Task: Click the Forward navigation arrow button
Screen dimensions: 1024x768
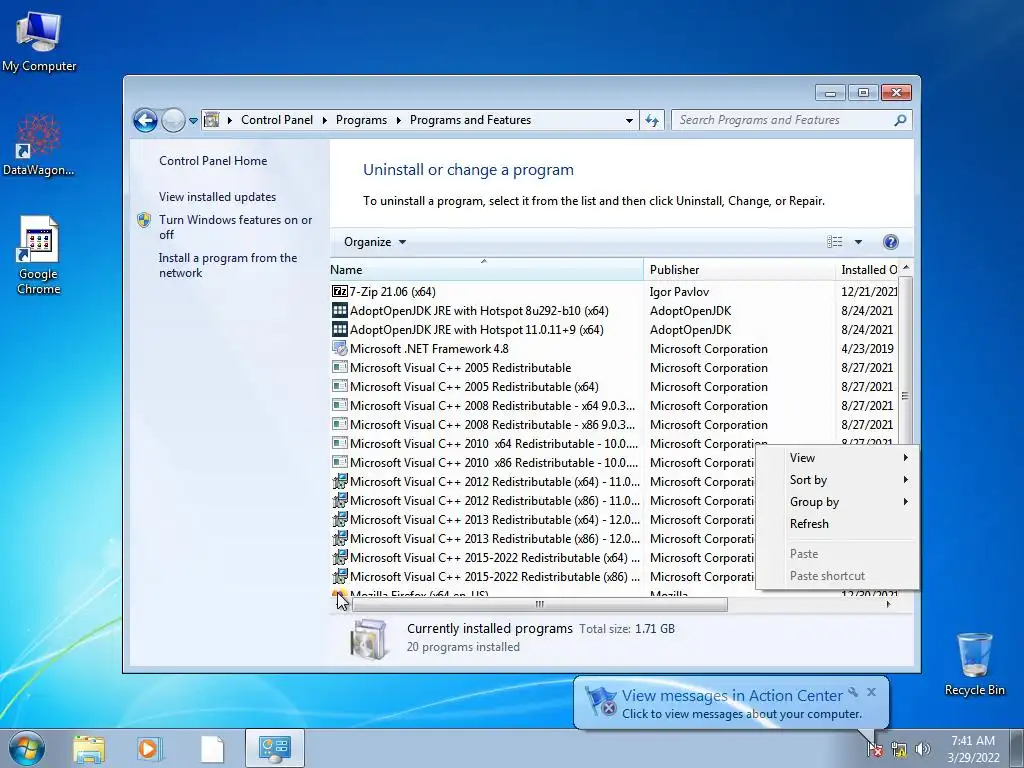Action: (173, 120)
